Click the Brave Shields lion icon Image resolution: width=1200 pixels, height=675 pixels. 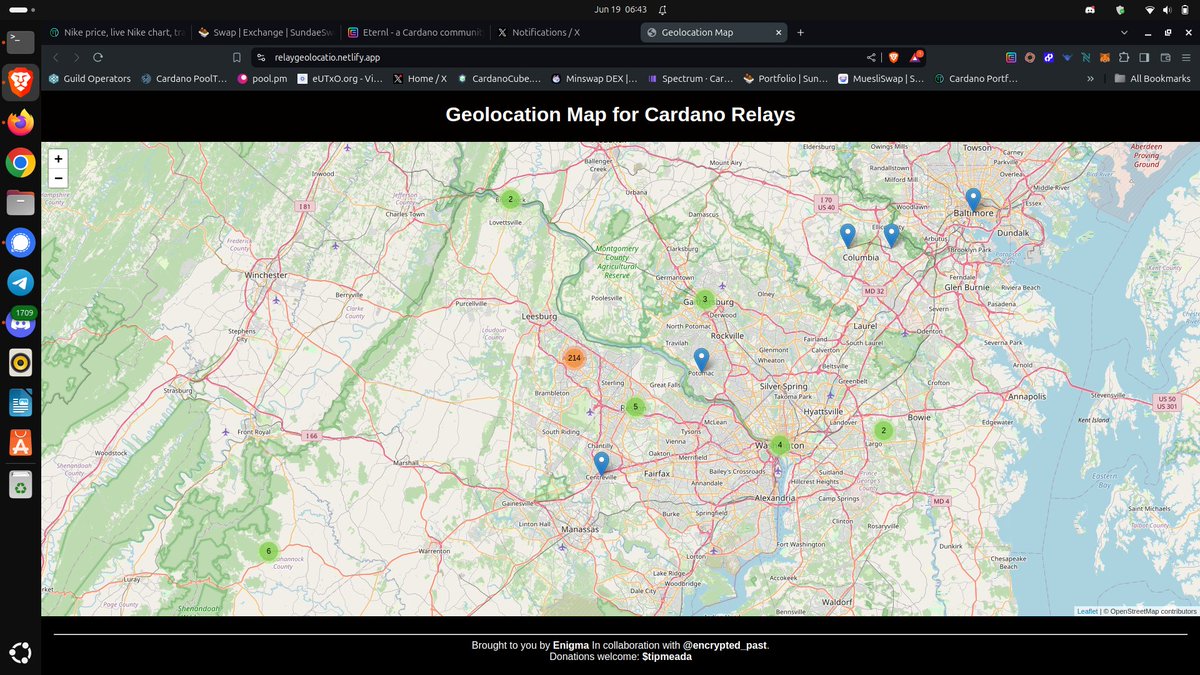click(893, 57)
